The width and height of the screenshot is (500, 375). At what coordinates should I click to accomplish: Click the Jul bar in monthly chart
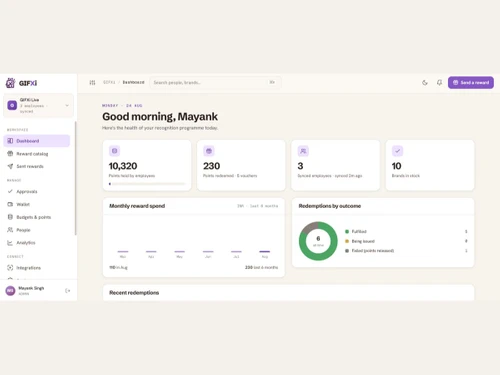pos(236,251)
